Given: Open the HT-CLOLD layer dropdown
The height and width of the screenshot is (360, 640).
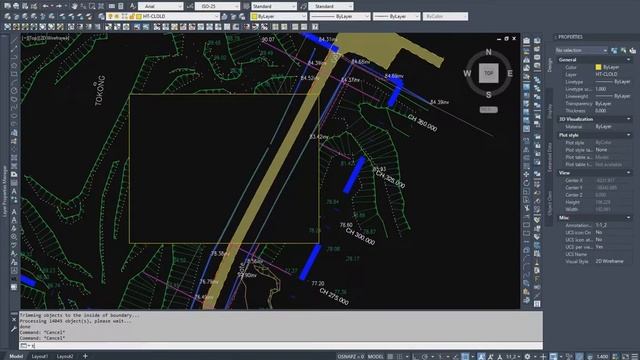Looking at the screenshot, I should pyautogui.click(x=163, y=16).
